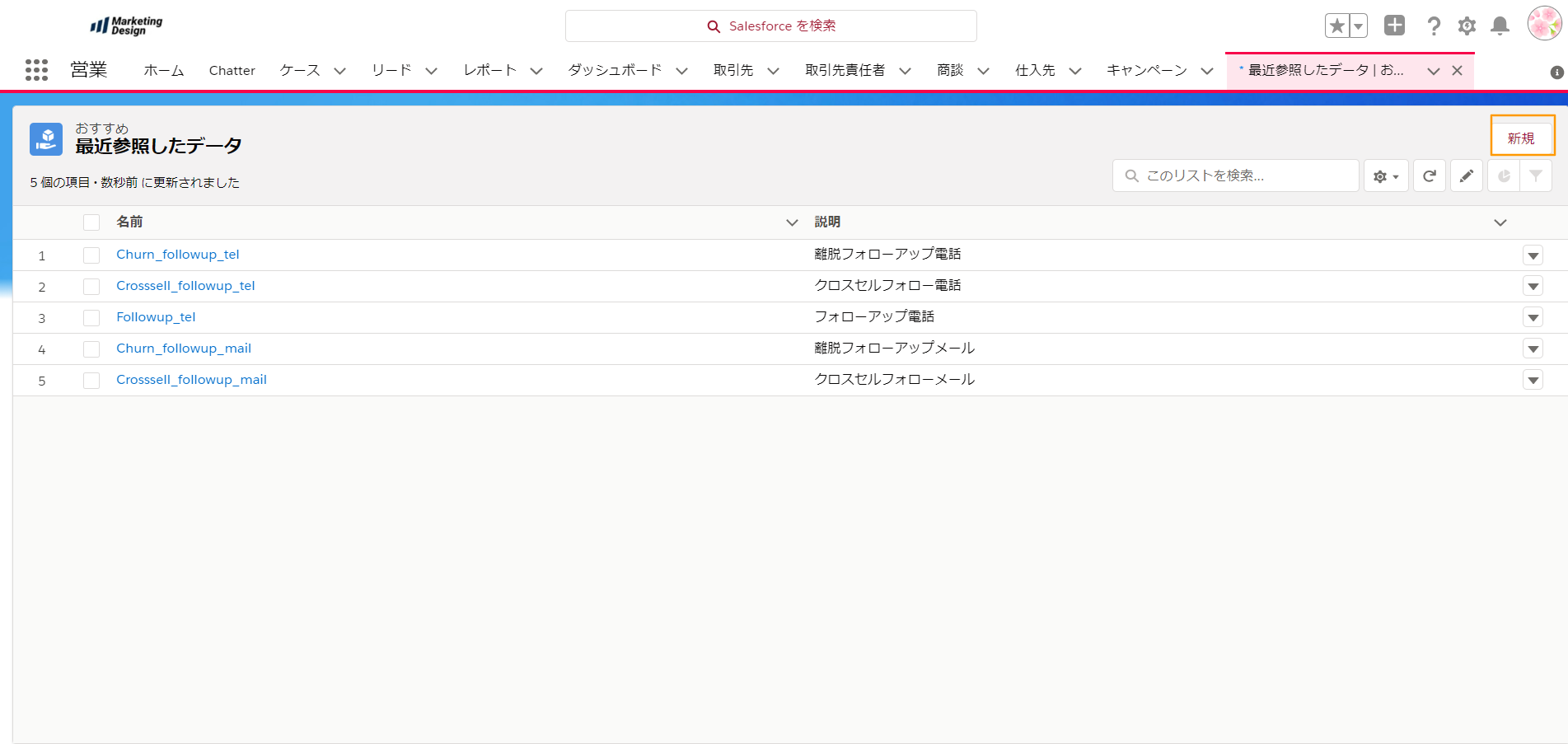Switch to the Chatter tab
This screenshot has width=1568, height=744.
tap(232, 71)
